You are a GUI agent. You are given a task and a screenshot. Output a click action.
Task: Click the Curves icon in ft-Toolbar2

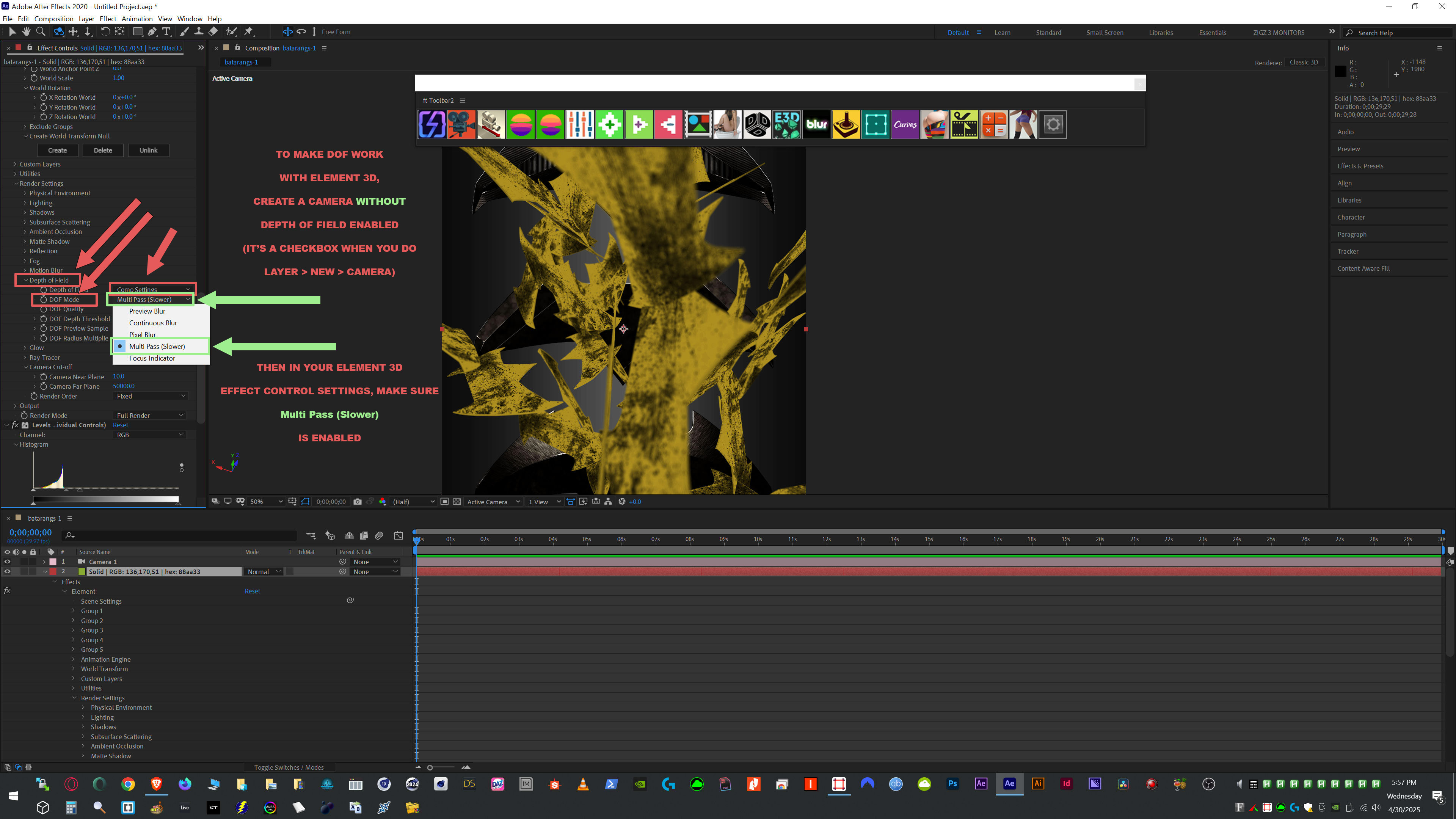click(x=905, y=124)
